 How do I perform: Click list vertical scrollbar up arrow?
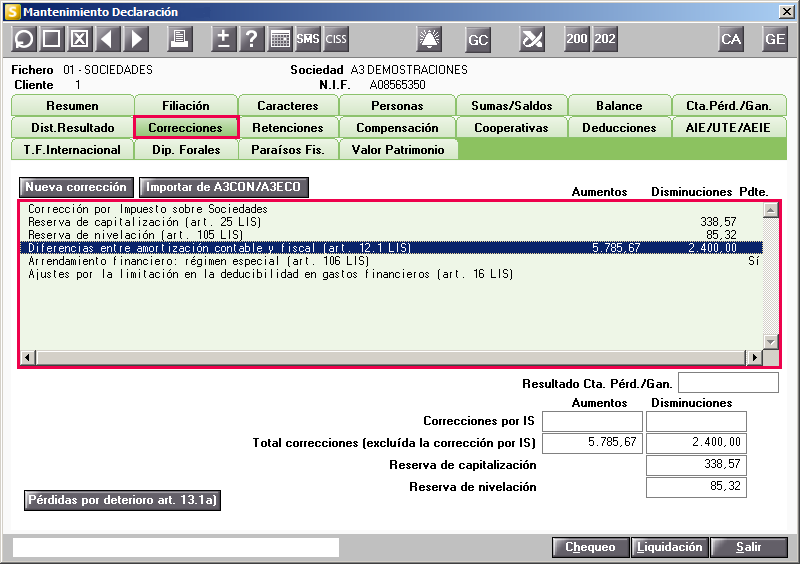tap(770, 210)
